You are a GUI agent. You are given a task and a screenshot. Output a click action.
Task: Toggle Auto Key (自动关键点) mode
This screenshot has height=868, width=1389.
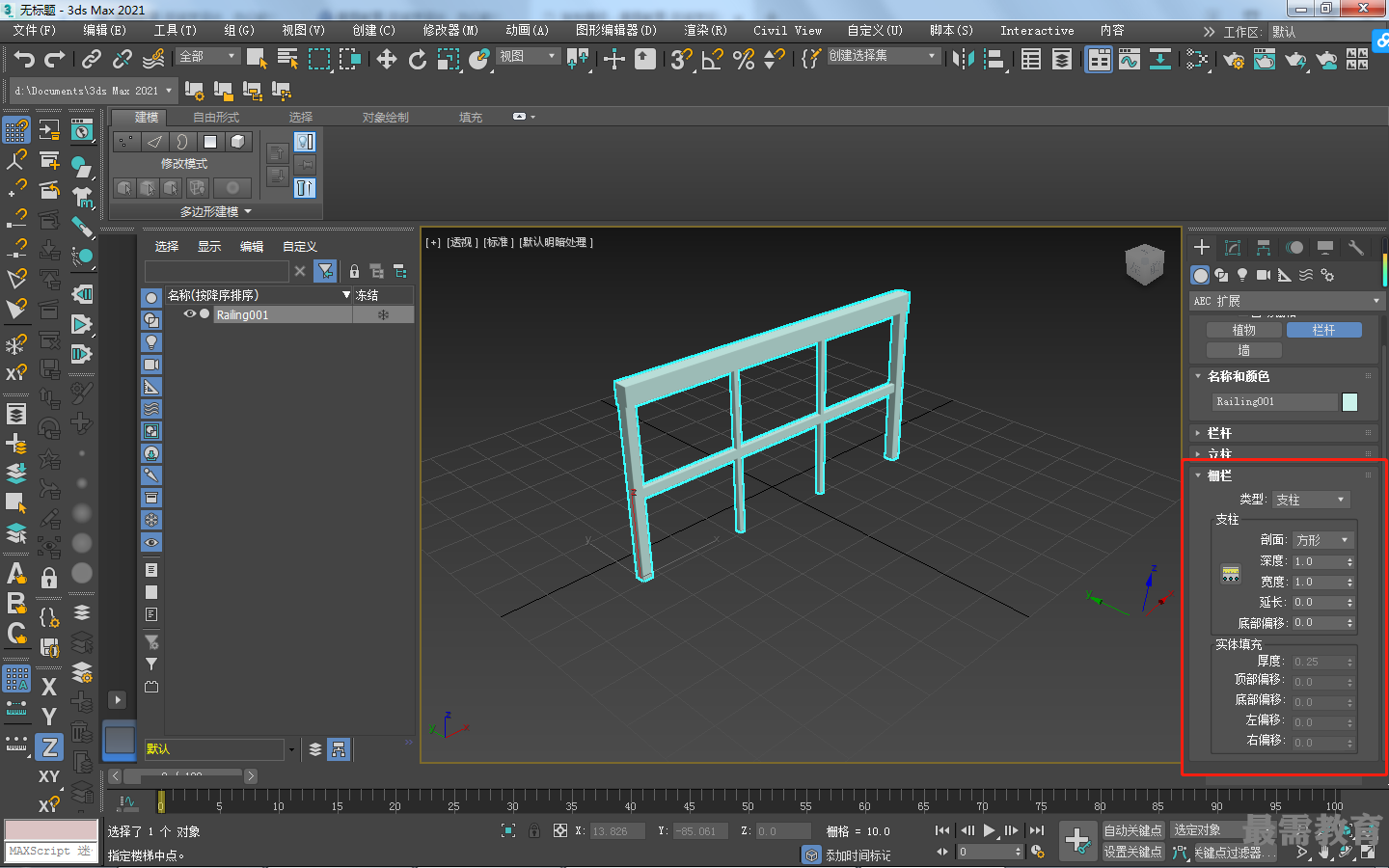[1132, 830]
